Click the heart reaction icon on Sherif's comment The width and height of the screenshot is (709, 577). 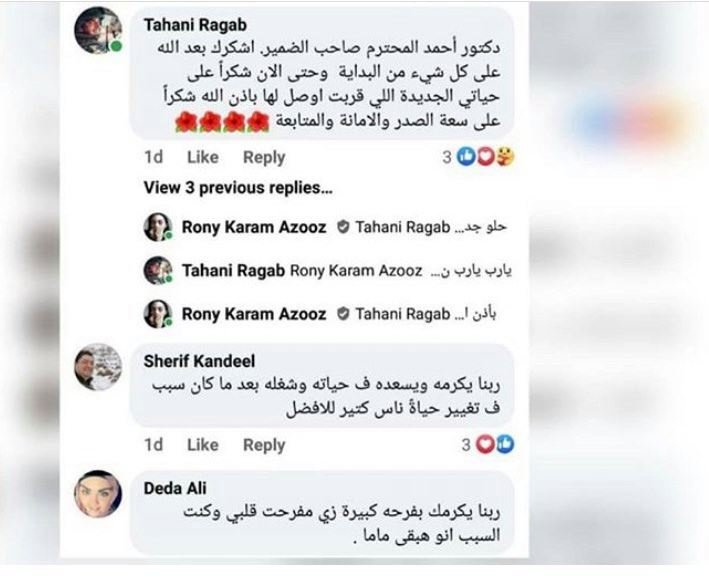coord(485,445)
